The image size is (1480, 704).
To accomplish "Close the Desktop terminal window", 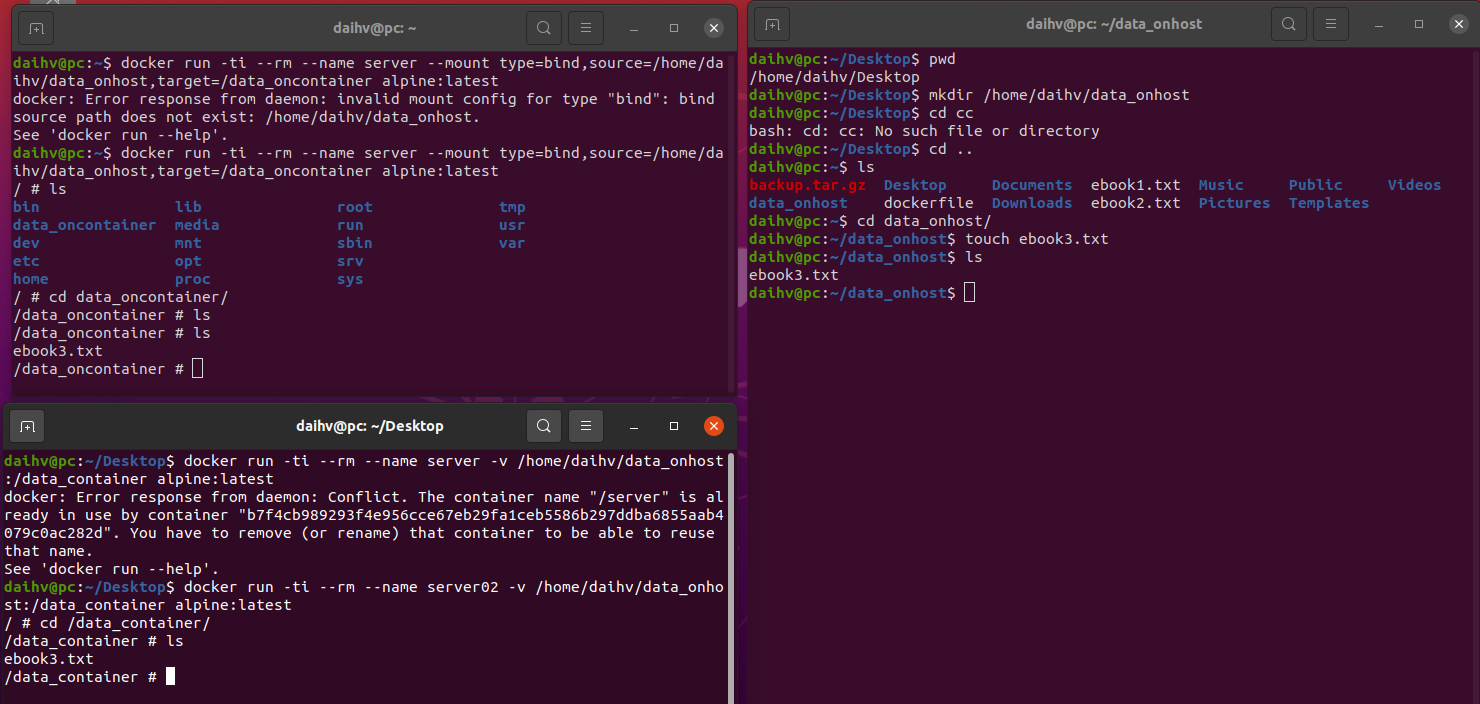I will coord(713,425).
